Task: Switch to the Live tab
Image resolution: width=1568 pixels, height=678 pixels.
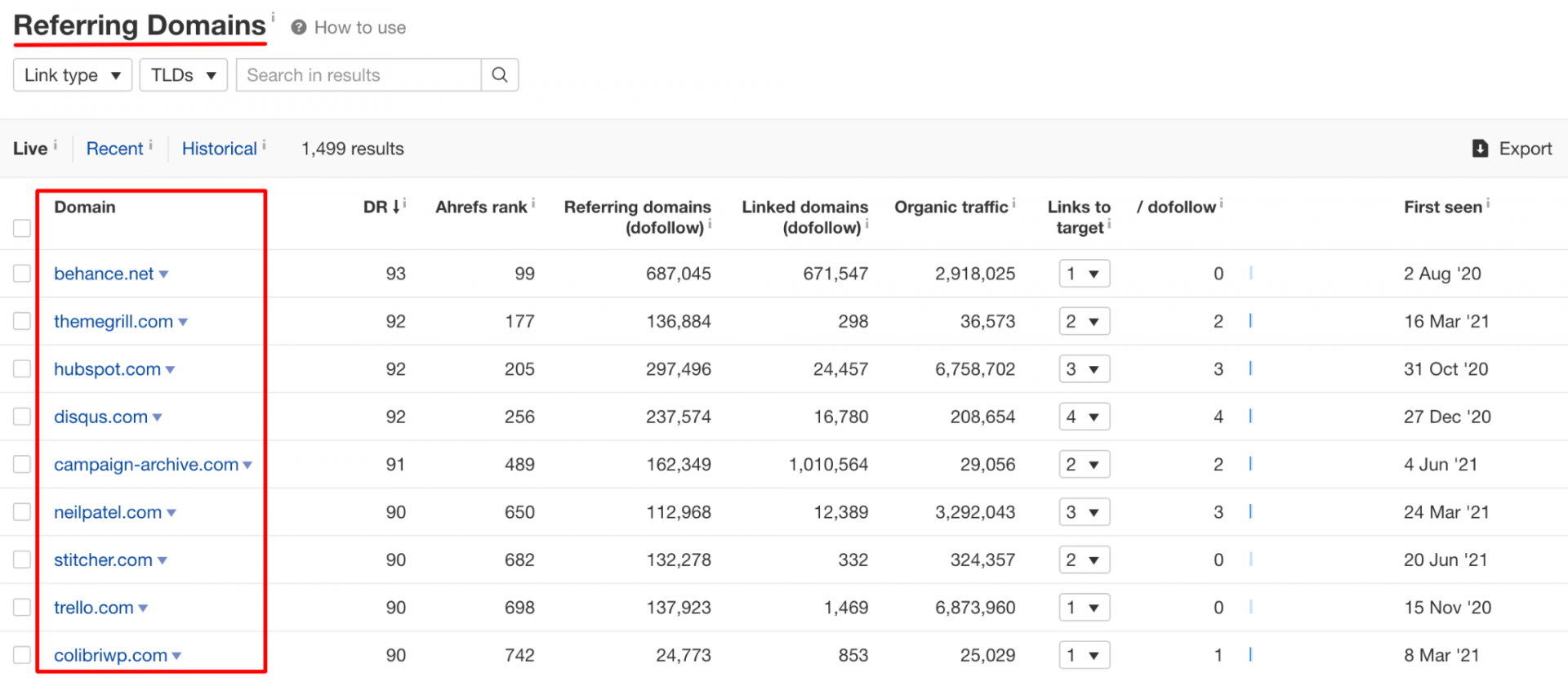Action: [x=30, y=149]
